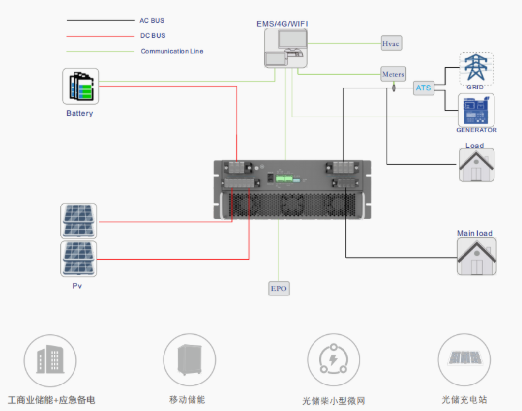Click the microgrid lightning circle icon
This screenshot has width=522, height=411.
click(333, 360)
